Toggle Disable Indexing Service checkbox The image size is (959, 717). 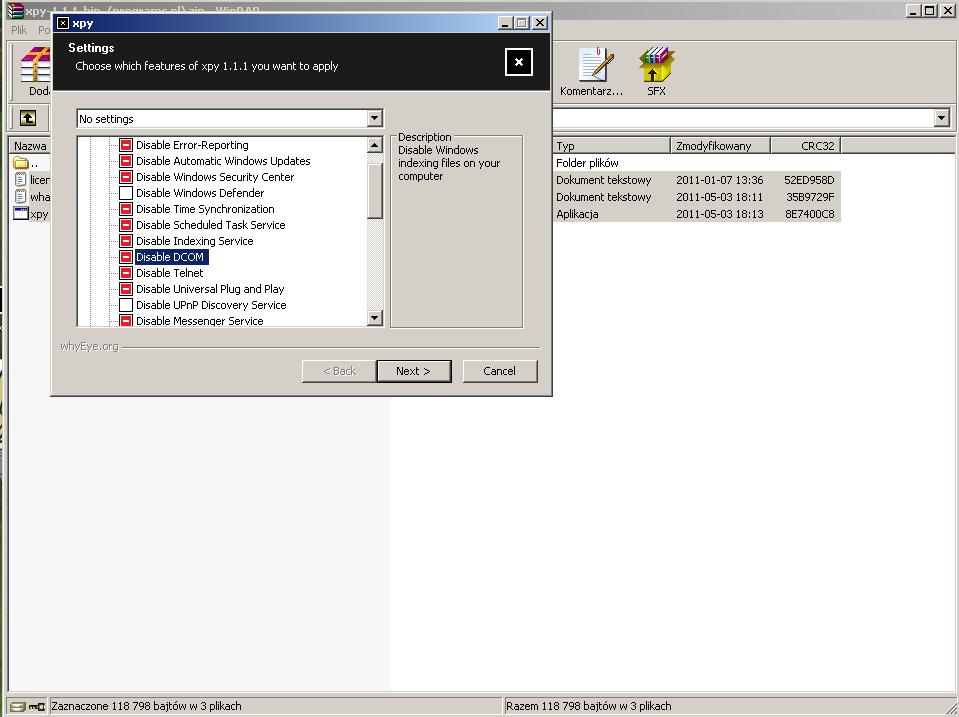[125, 240]
